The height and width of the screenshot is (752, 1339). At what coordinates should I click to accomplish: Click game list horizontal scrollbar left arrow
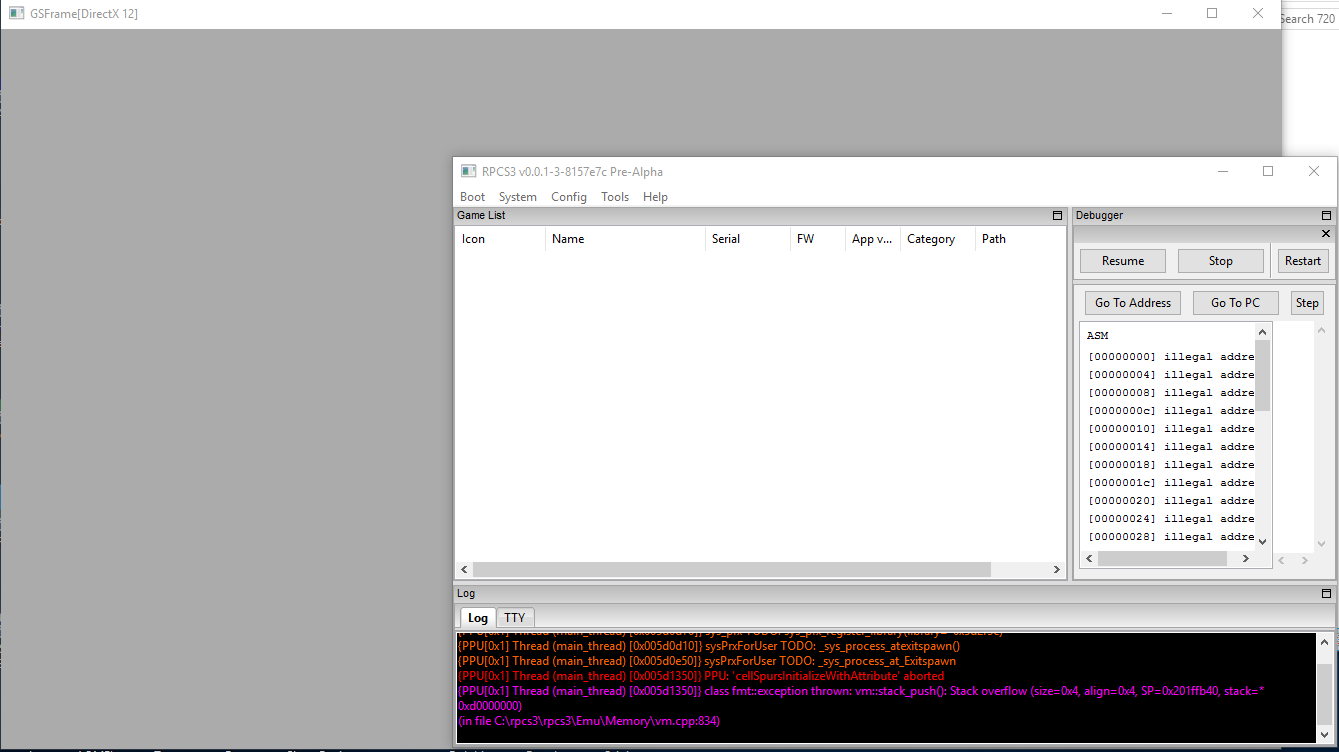[464, 570]
